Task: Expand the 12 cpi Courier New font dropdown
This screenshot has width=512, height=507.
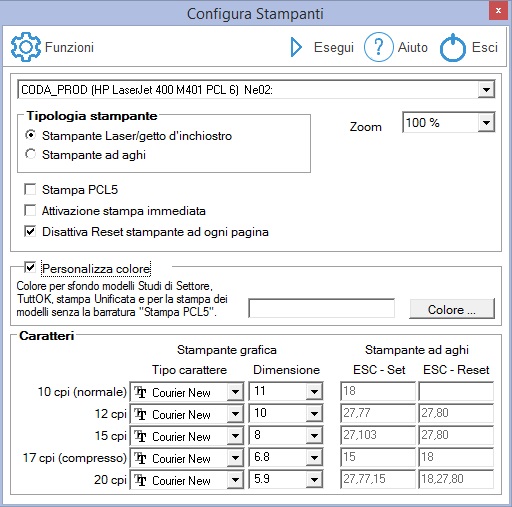Action: [235, 414]
